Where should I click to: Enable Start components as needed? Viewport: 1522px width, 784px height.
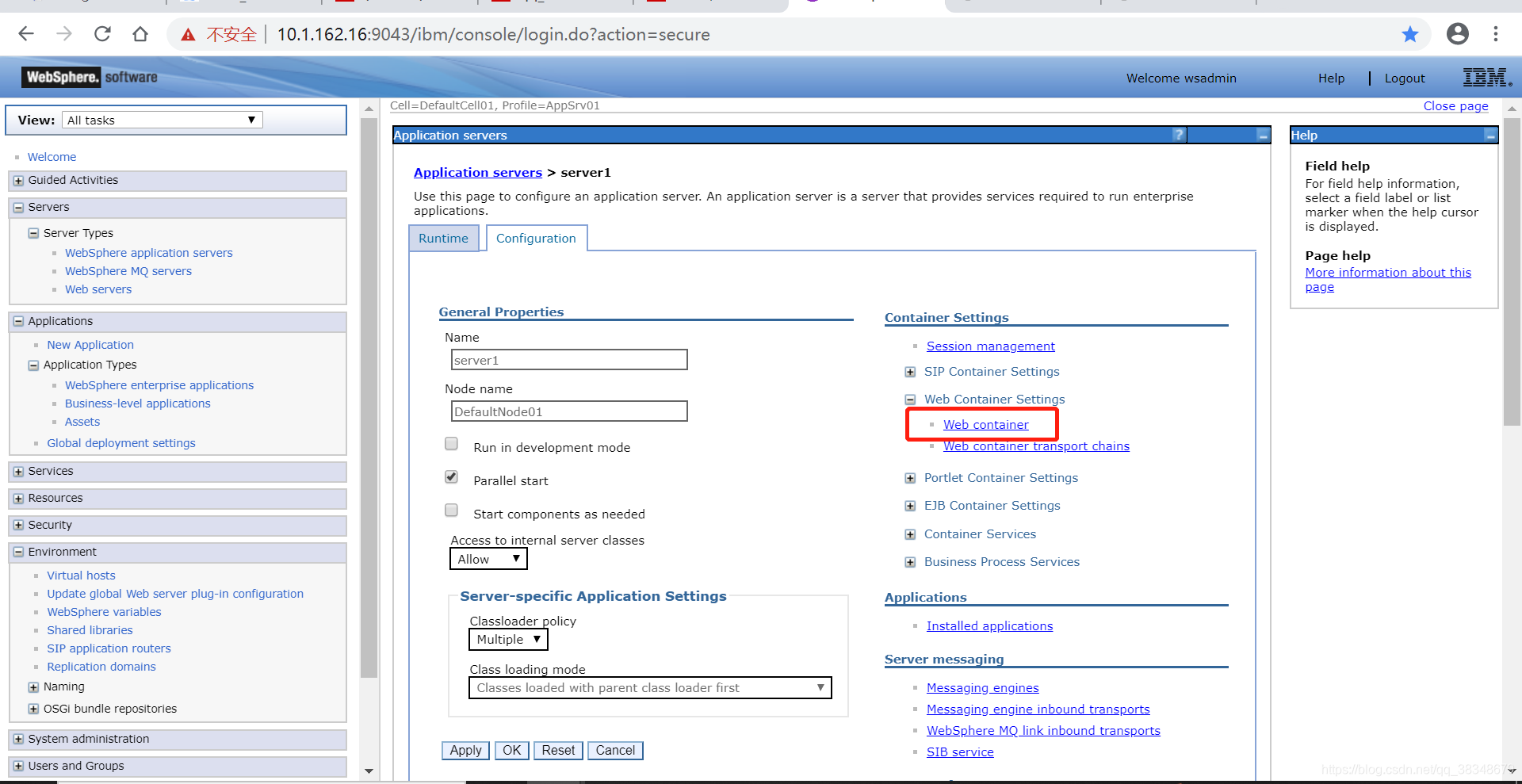pyautogui.click(x=452, y=511)
